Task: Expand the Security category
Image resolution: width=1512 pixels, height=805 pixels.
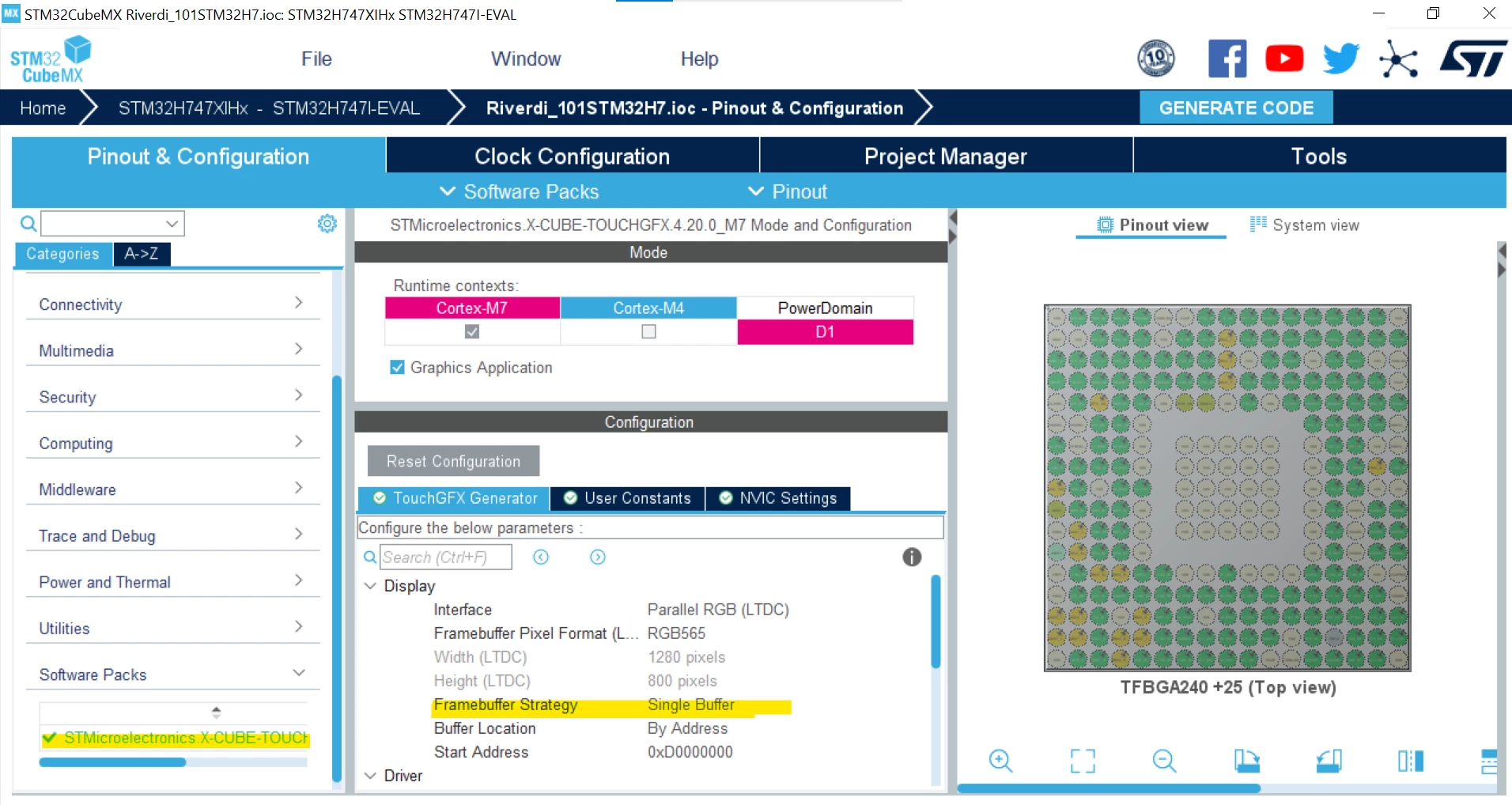Action: click(x=173, y=397)
